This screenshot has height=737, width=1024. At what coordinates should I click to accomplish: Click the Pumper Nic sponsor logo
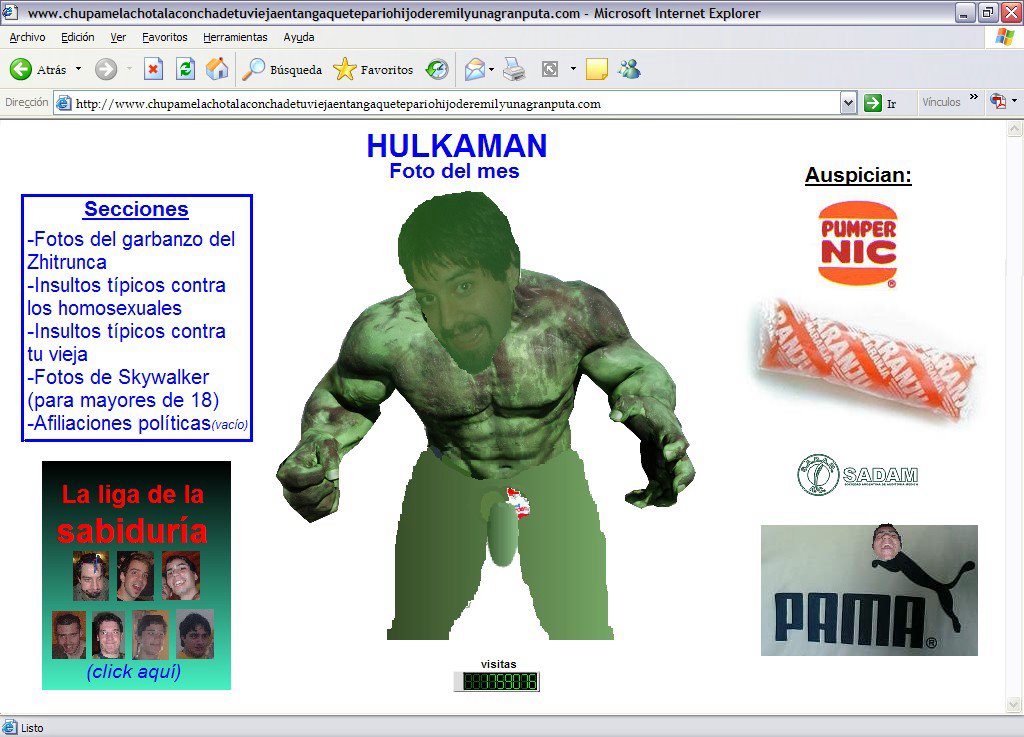point(857,243)
